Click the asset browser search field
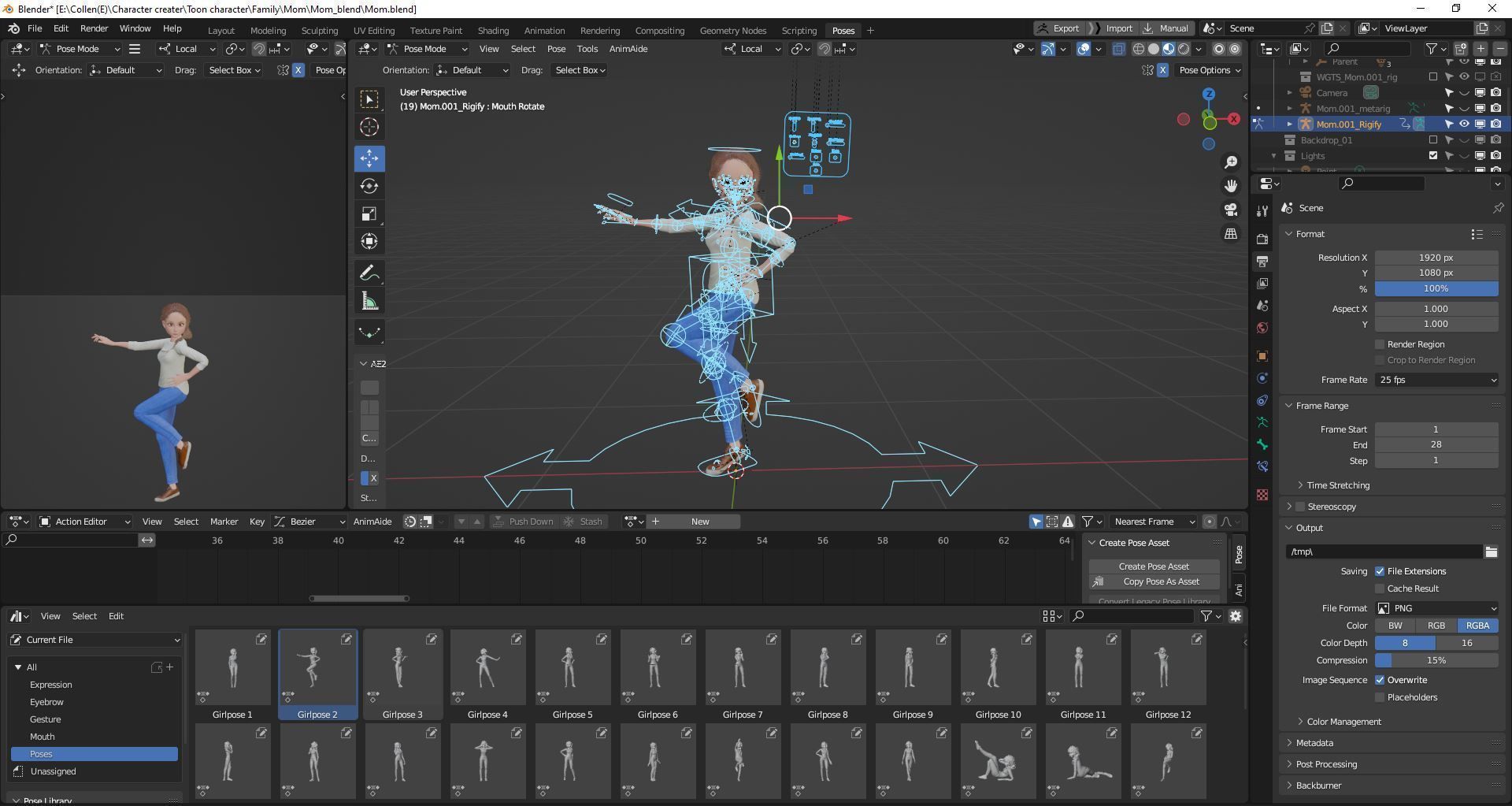 [1132, 616]
